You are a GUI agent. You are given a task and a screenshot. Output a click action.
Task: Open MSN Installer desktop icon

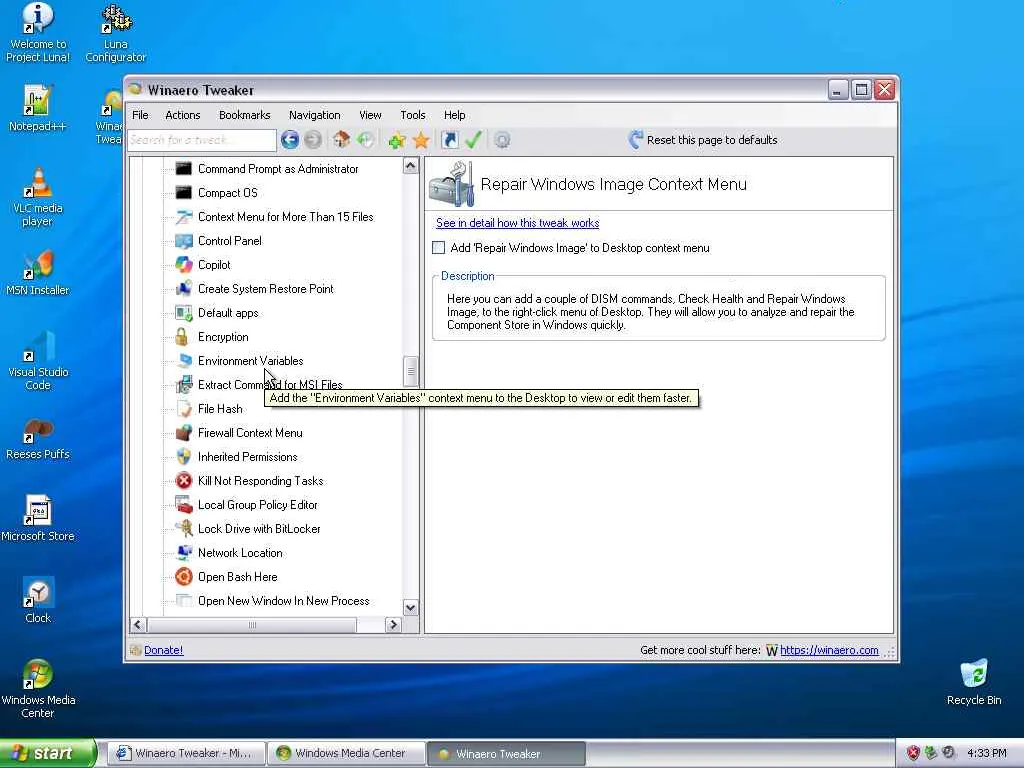pyautogui.click(x=37, y=272)
